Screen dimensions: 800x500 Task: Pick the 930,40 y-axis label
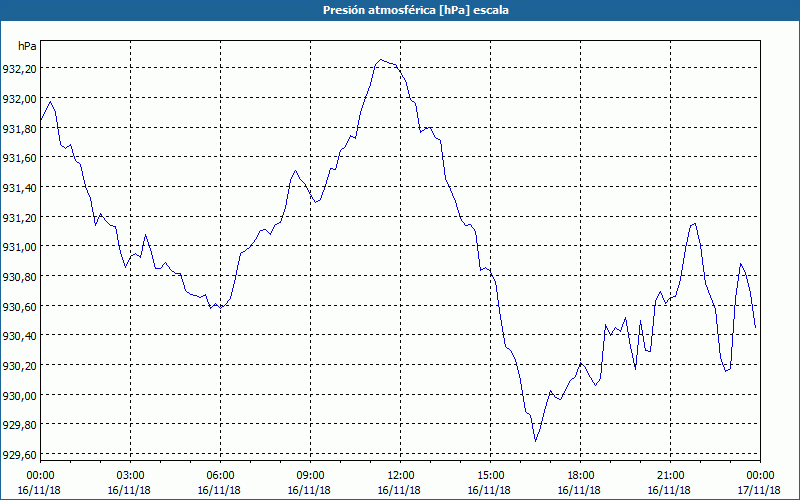point(19,336)
